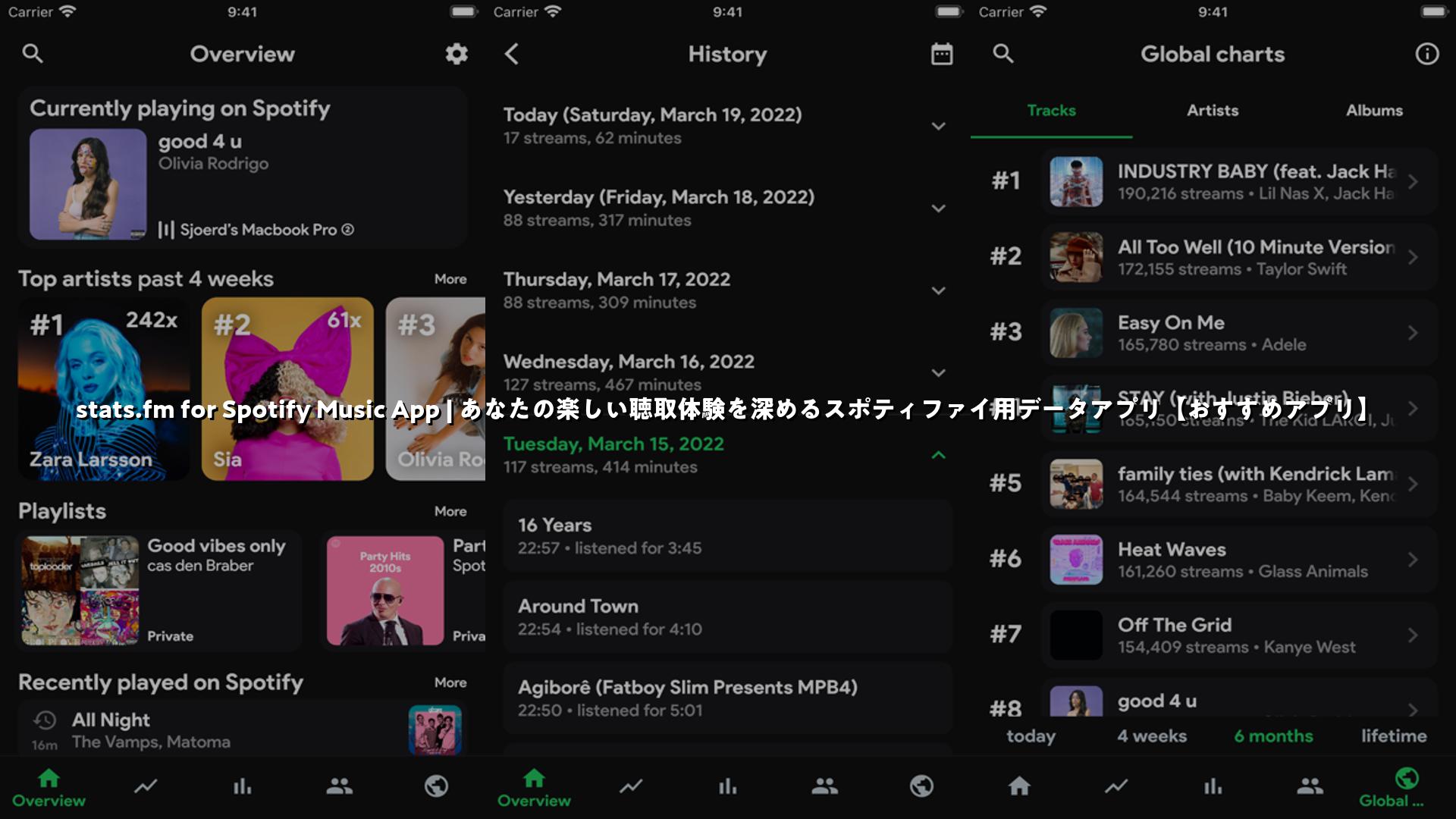Select the lifetime time range

(x=1394, y=736)
